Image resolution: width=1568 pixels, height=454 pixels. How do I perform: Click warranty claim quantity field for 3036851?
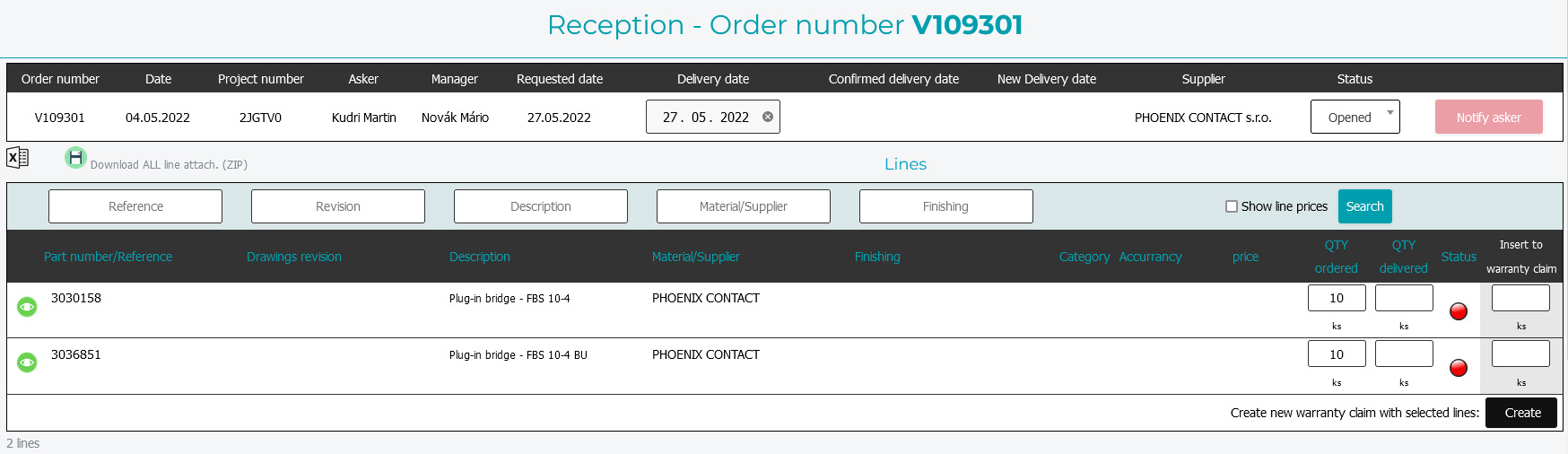click(1520, 354)
